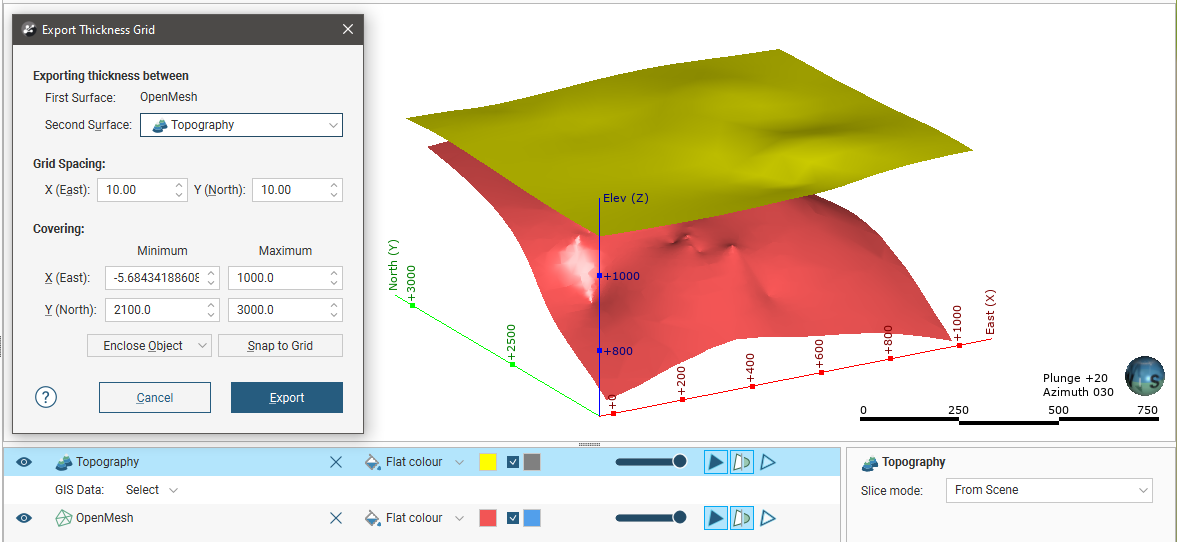The height and width of the screenshot is (542, 1177).
Task: Hide the Topography layer using eye icon
Action: coord(24,462)
